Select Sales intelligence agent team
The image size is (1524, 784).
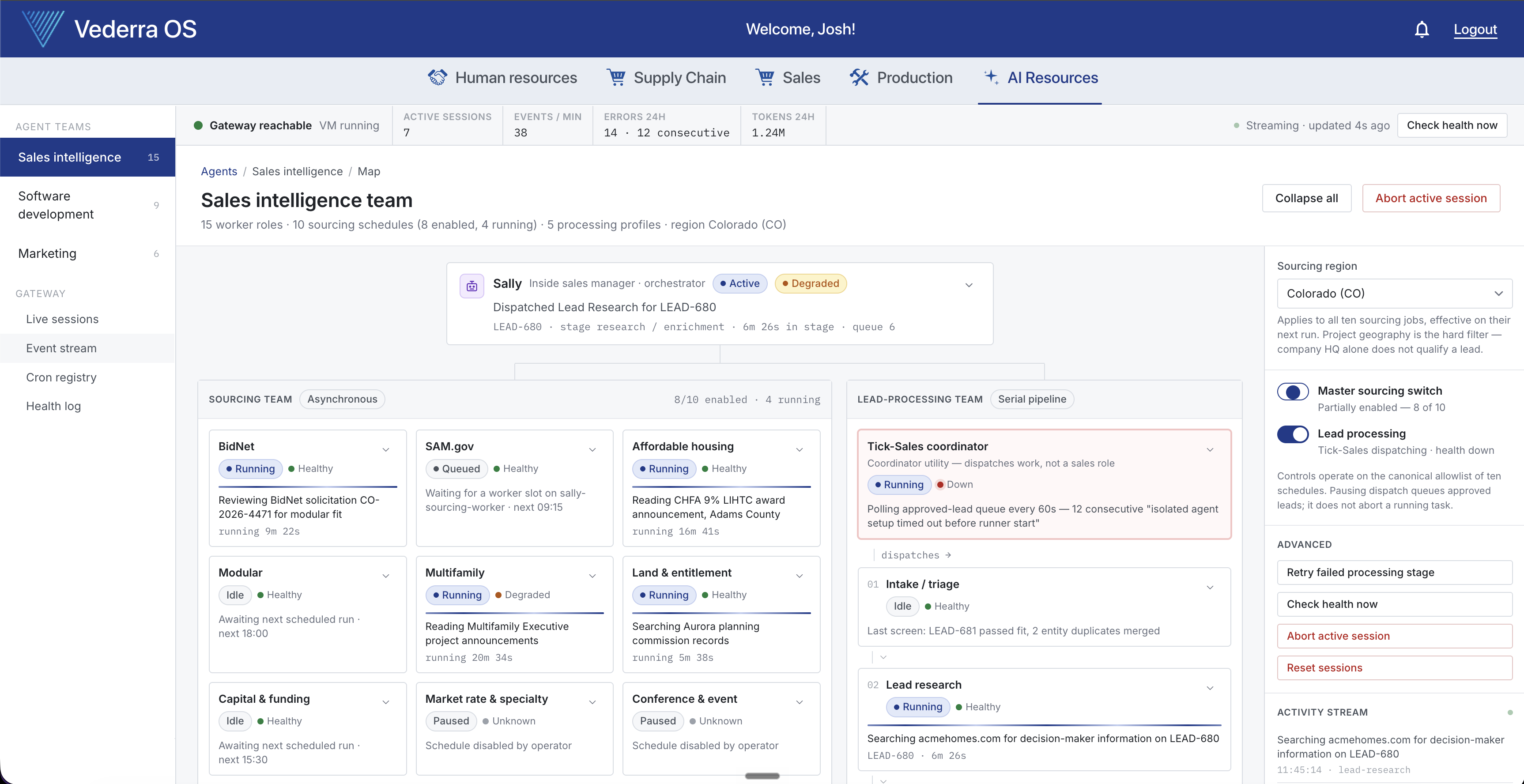[x=87, y=158]
